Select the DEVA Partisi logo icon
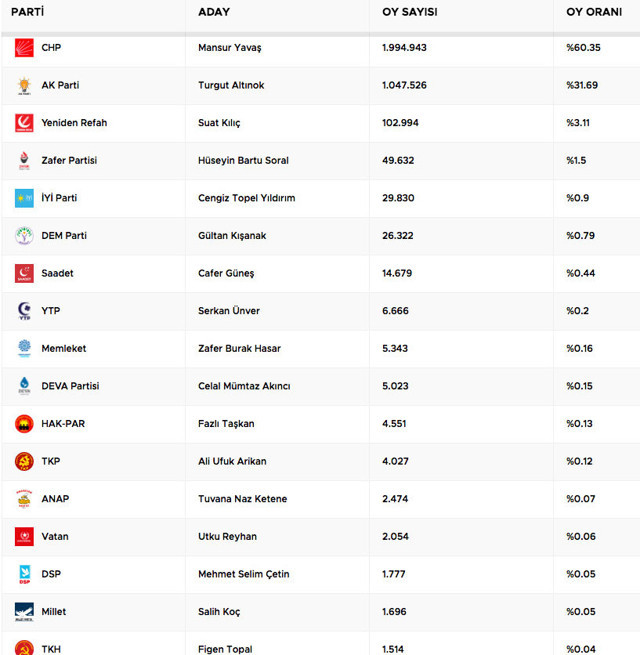Image resolution: width=640 pixels, height=655 pixels. tap(24, 386)
